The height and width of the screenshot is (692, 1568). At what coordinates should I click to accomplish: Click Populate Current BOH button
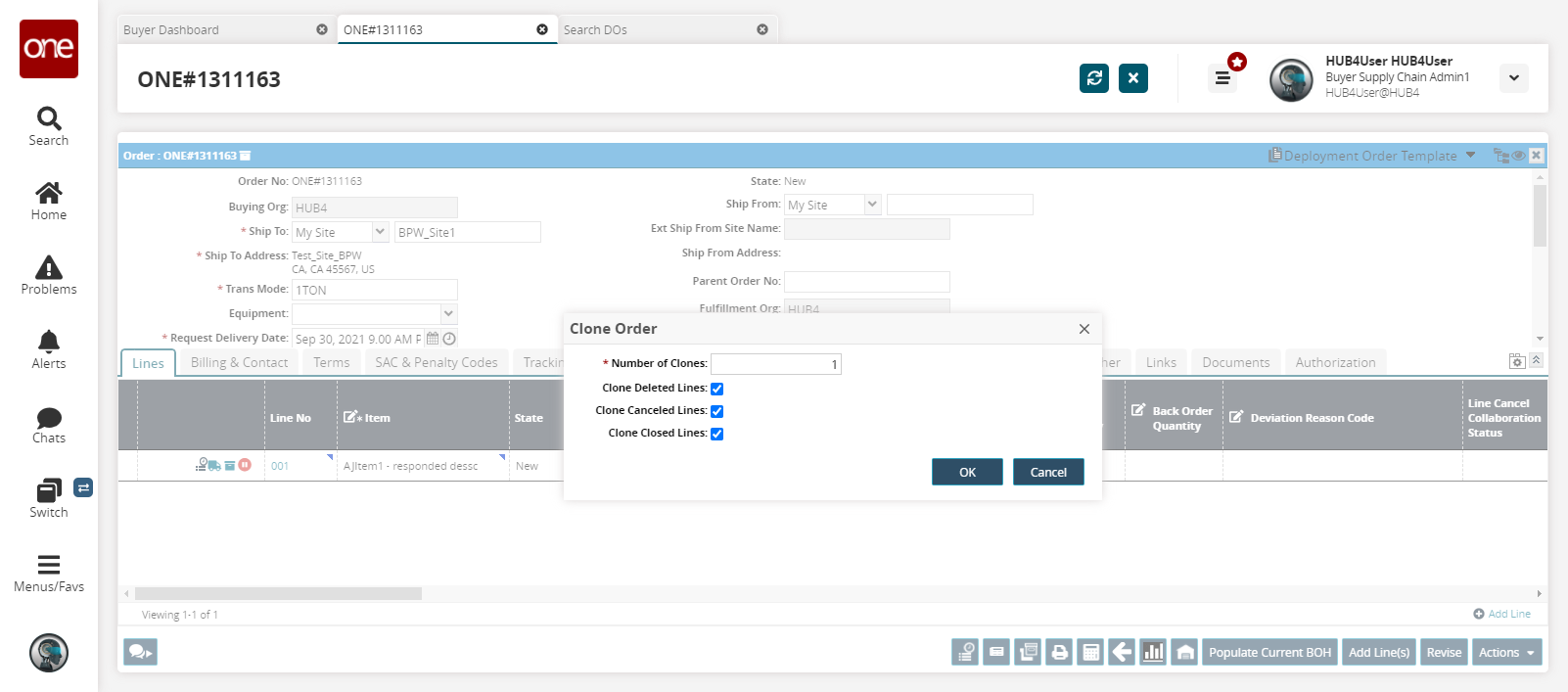pos(1269,652)
